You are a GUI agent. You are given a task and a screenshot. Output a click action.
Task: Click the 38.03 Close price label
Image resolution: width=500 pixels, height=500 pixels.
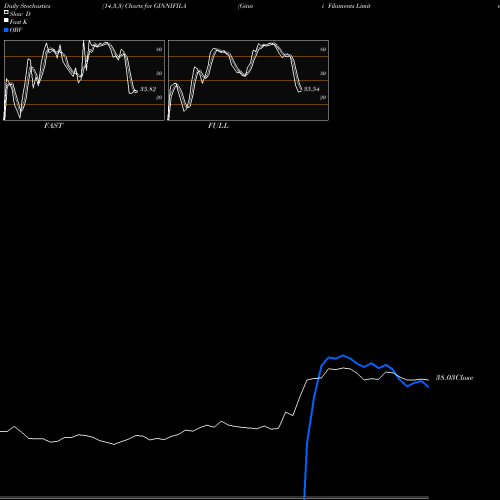pyautogui.click(x=454, y=377)
